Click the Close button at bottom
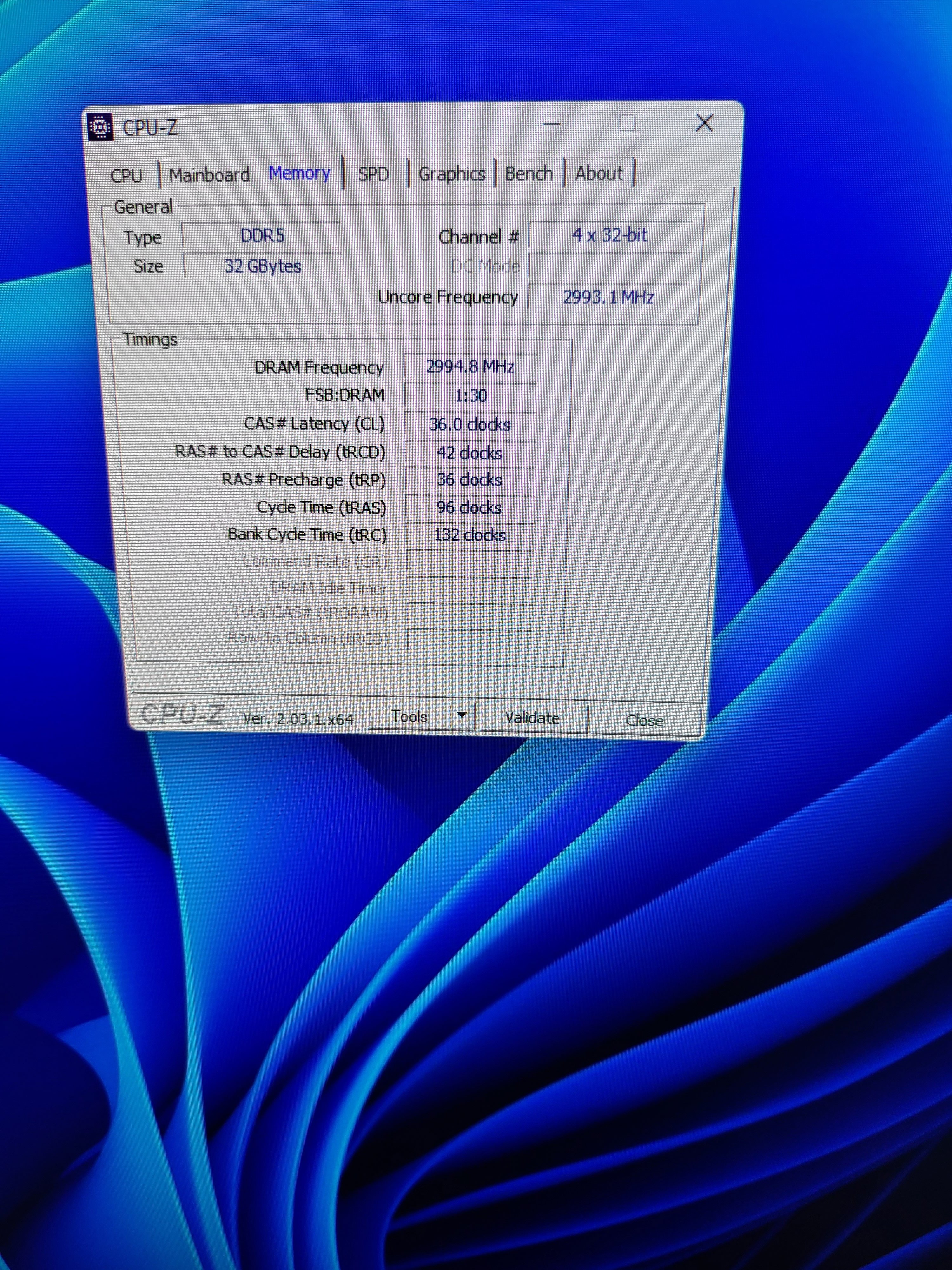This screenshot has width=952, height=1270. 644,720
